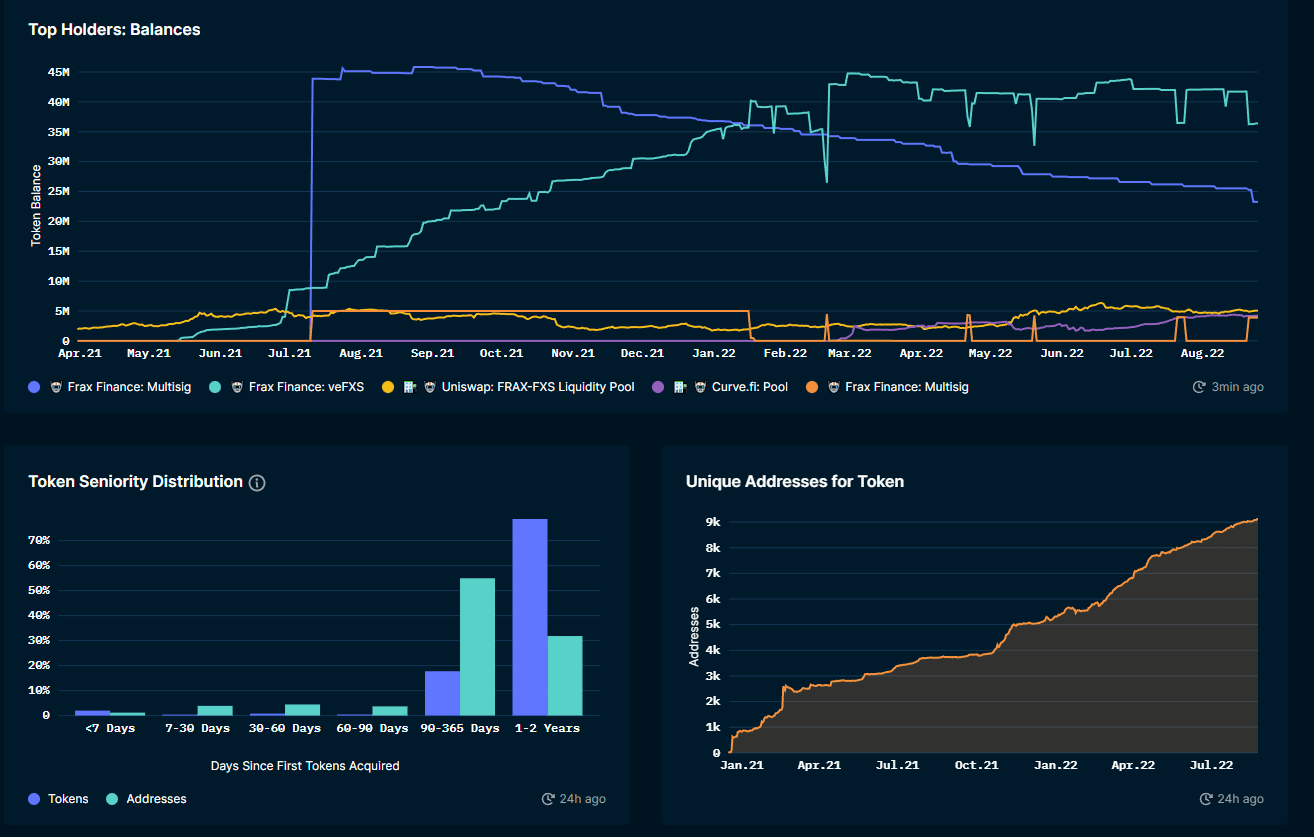
Task: Click badge icon of the blue Frax Multisig entry
Action: pos(55,387)
